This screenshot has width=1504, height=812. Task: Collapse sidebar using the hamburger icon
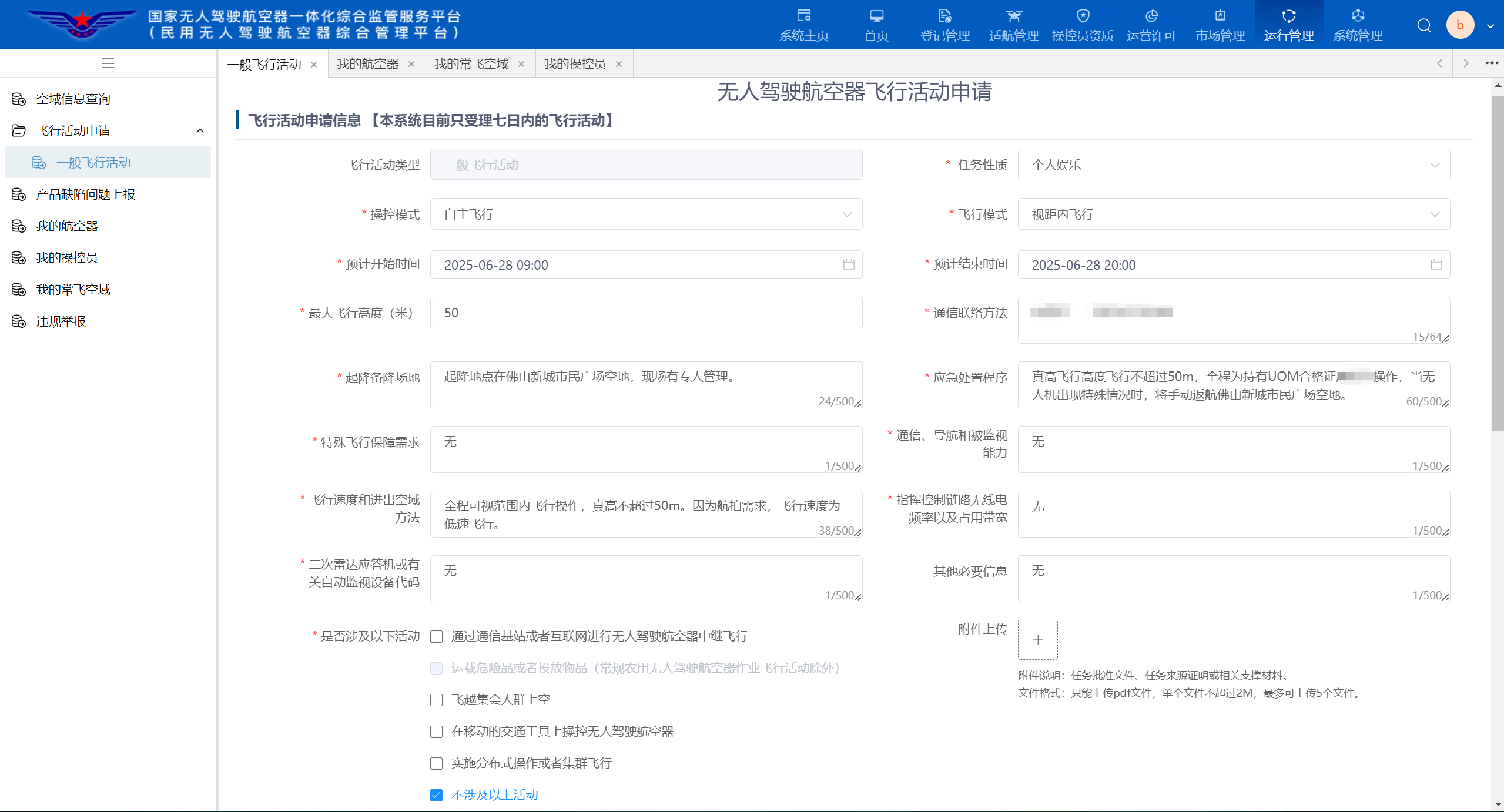108,63
